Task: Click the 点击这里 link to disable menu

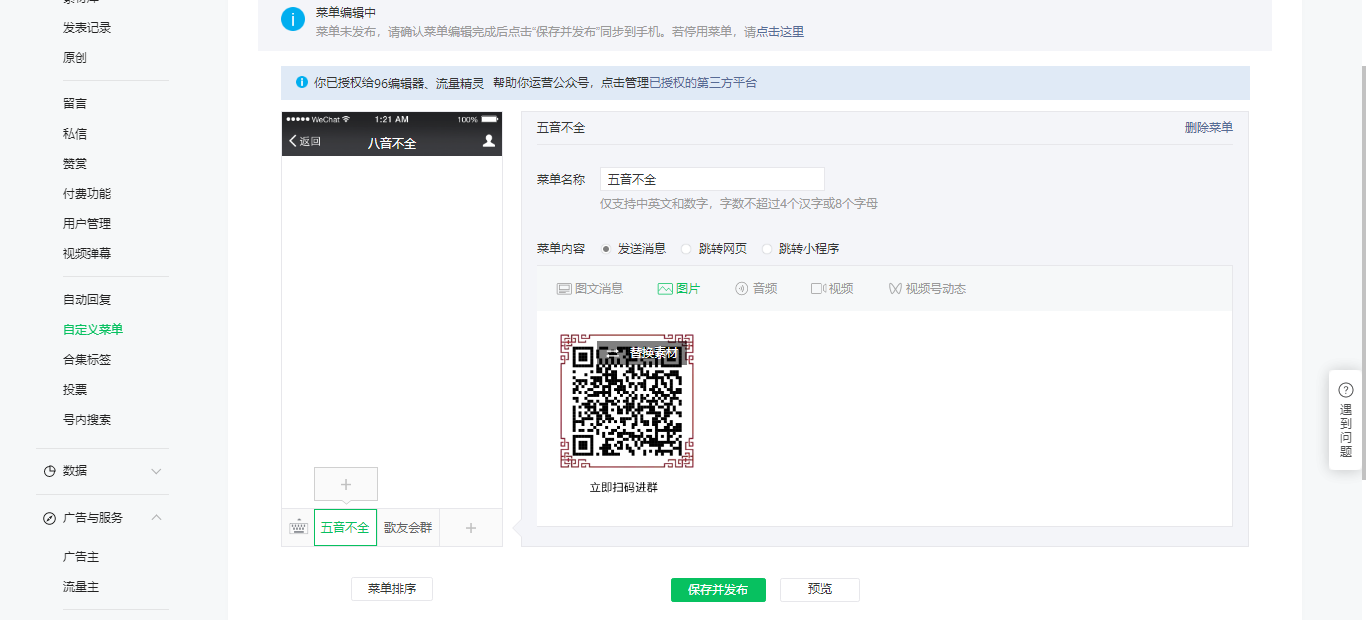Action: [x=780, y=32]
